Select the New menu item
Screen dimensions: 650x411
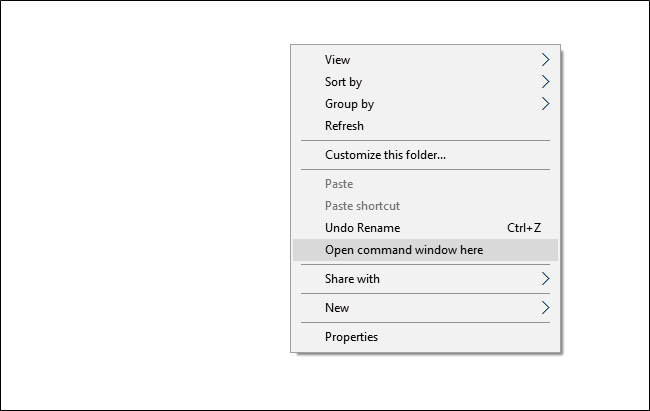coord(425,308)
